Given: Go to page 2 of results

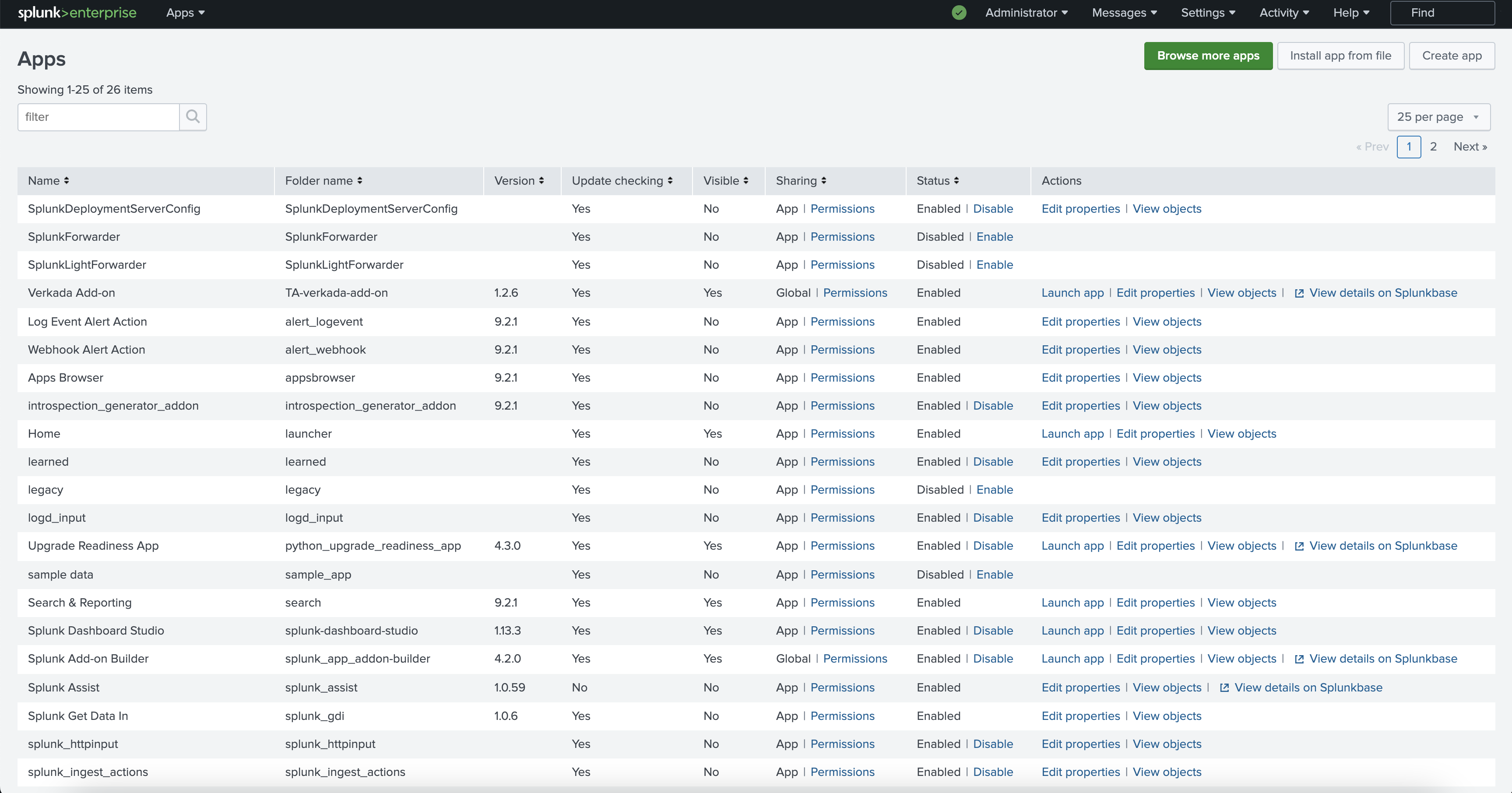Looking at the screenshot, I should pos(1433,147).
